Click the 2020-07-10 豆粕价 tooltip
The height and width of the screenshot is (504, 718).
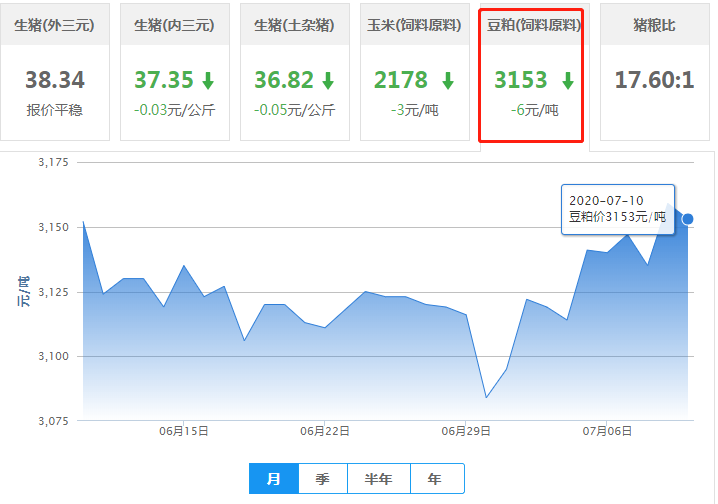tap(617, 208)
